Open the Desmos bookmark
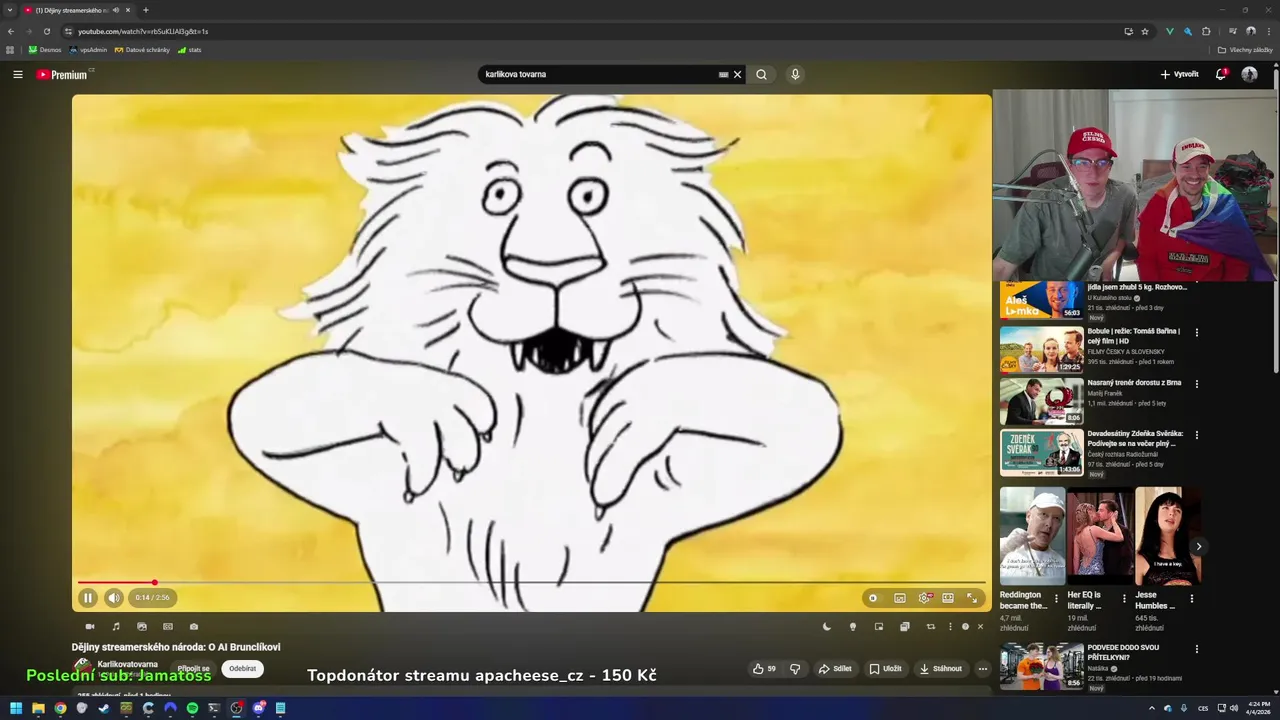 45,49
